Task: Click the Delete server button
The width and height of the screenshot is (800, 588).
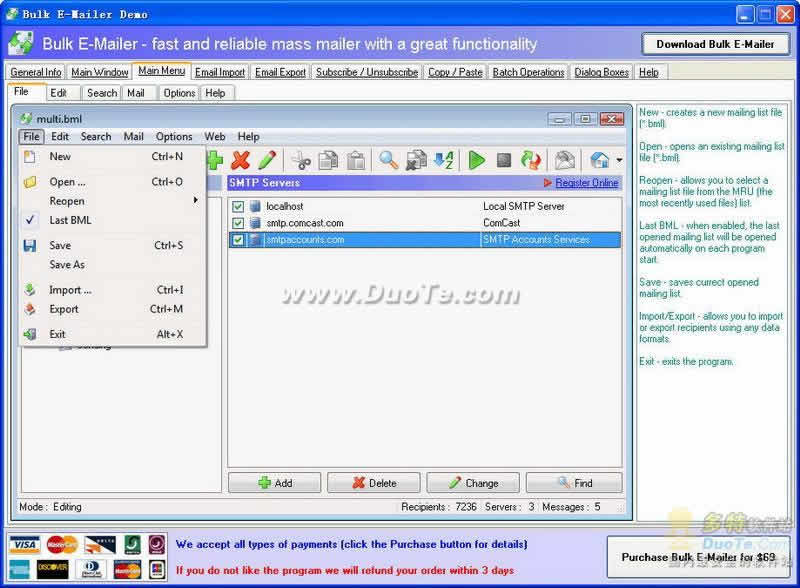Action: pos(373,483)
